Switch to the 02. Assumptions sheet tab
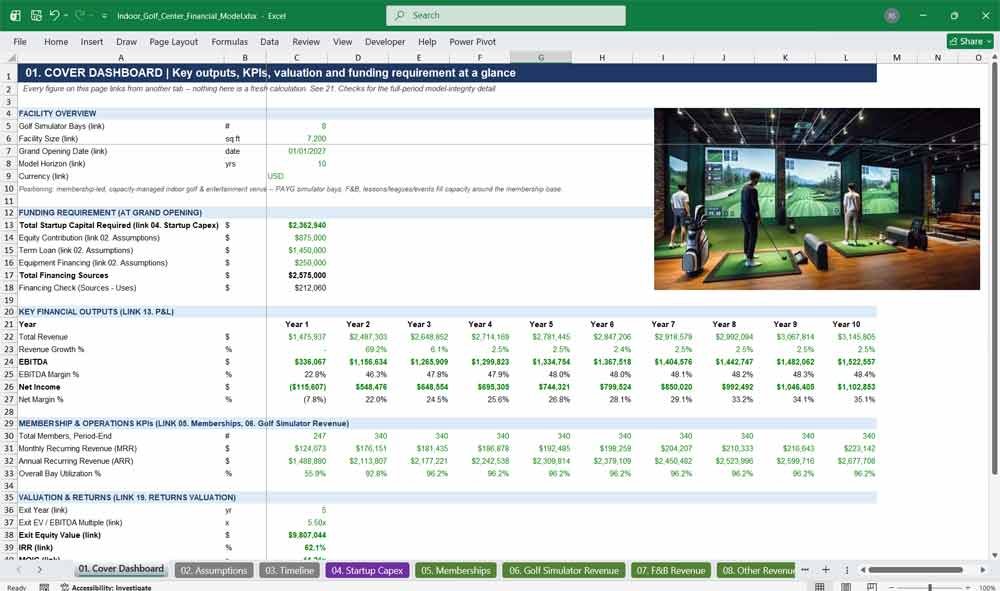The height and width of the screenshot is (591, 1000). click(x=214, y=571)
